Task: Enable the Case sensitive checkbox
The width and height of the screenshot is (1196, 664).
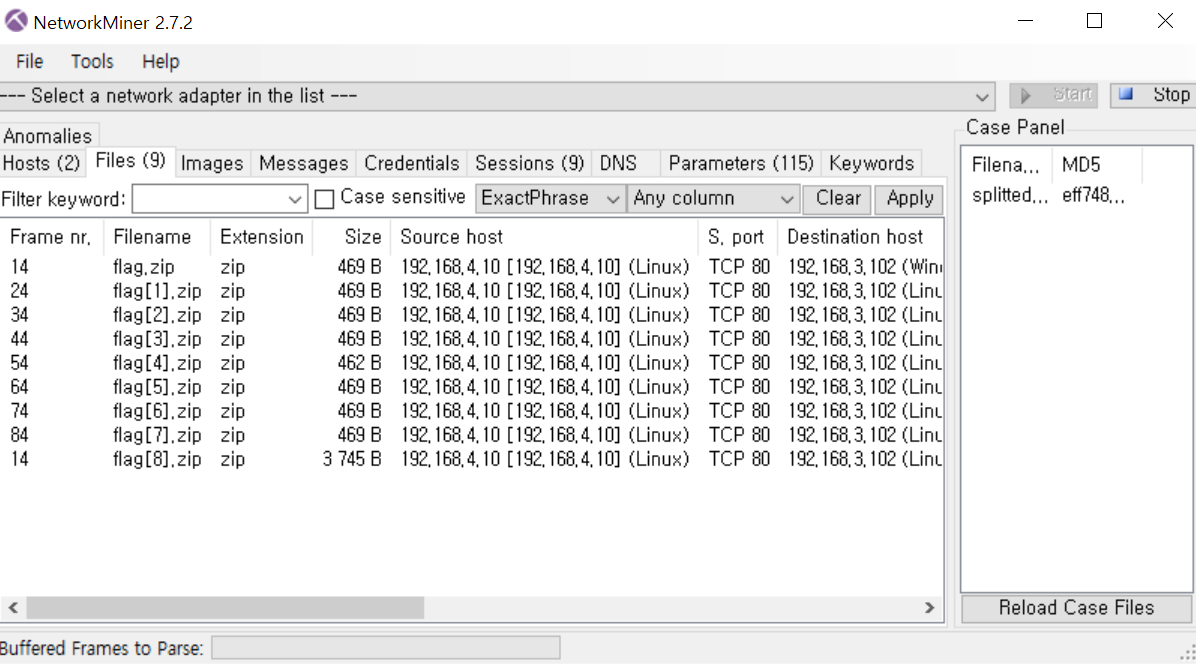Action: (x=324, y=199)
